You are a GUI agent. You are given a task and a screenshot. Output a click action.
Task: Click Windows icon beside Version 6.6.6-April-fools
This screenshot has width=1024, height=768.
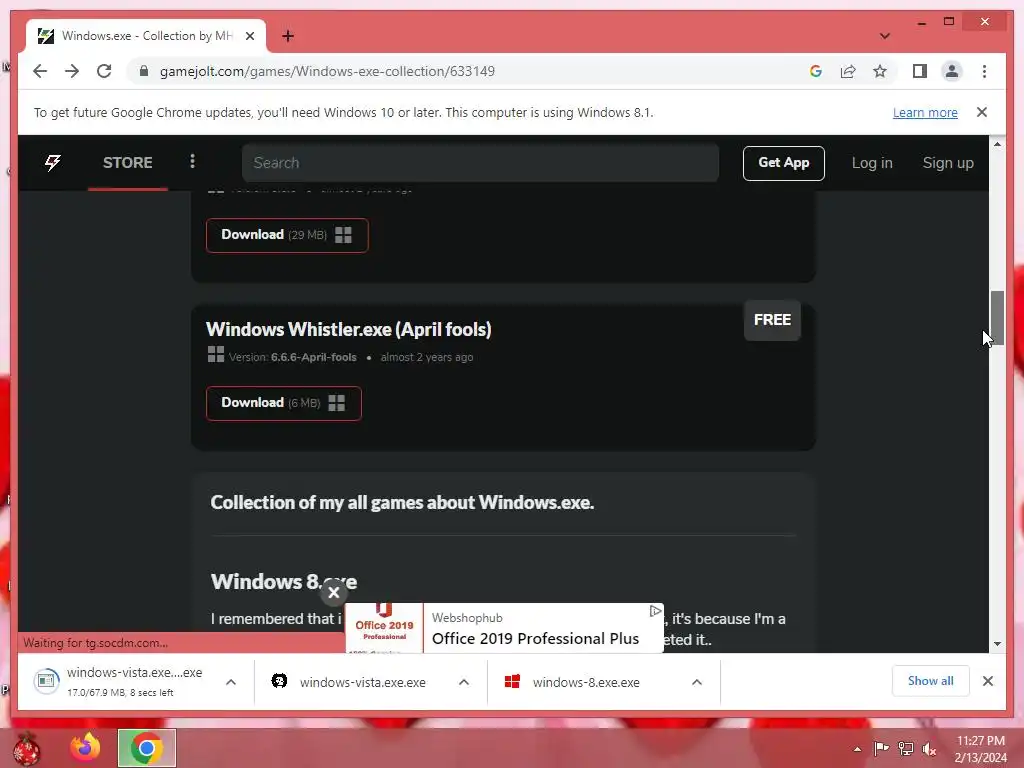pos(216,354)
